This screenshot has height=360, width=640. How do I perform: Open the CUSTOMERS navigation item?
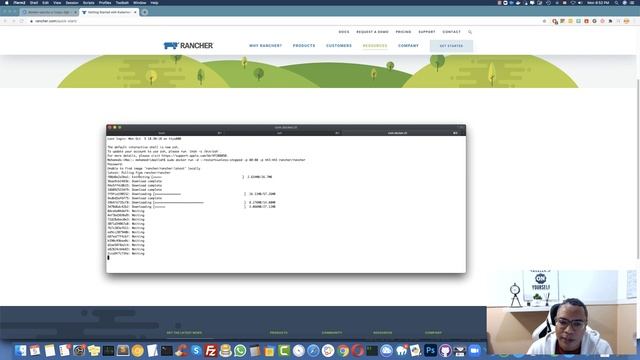click(339, 46)
